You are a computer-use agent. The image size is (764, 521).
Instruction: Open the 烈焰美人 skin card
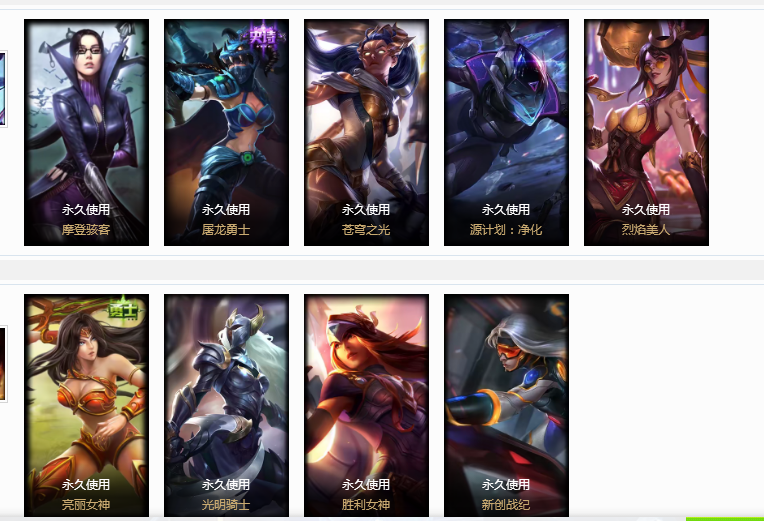click(x=647, y=133)
